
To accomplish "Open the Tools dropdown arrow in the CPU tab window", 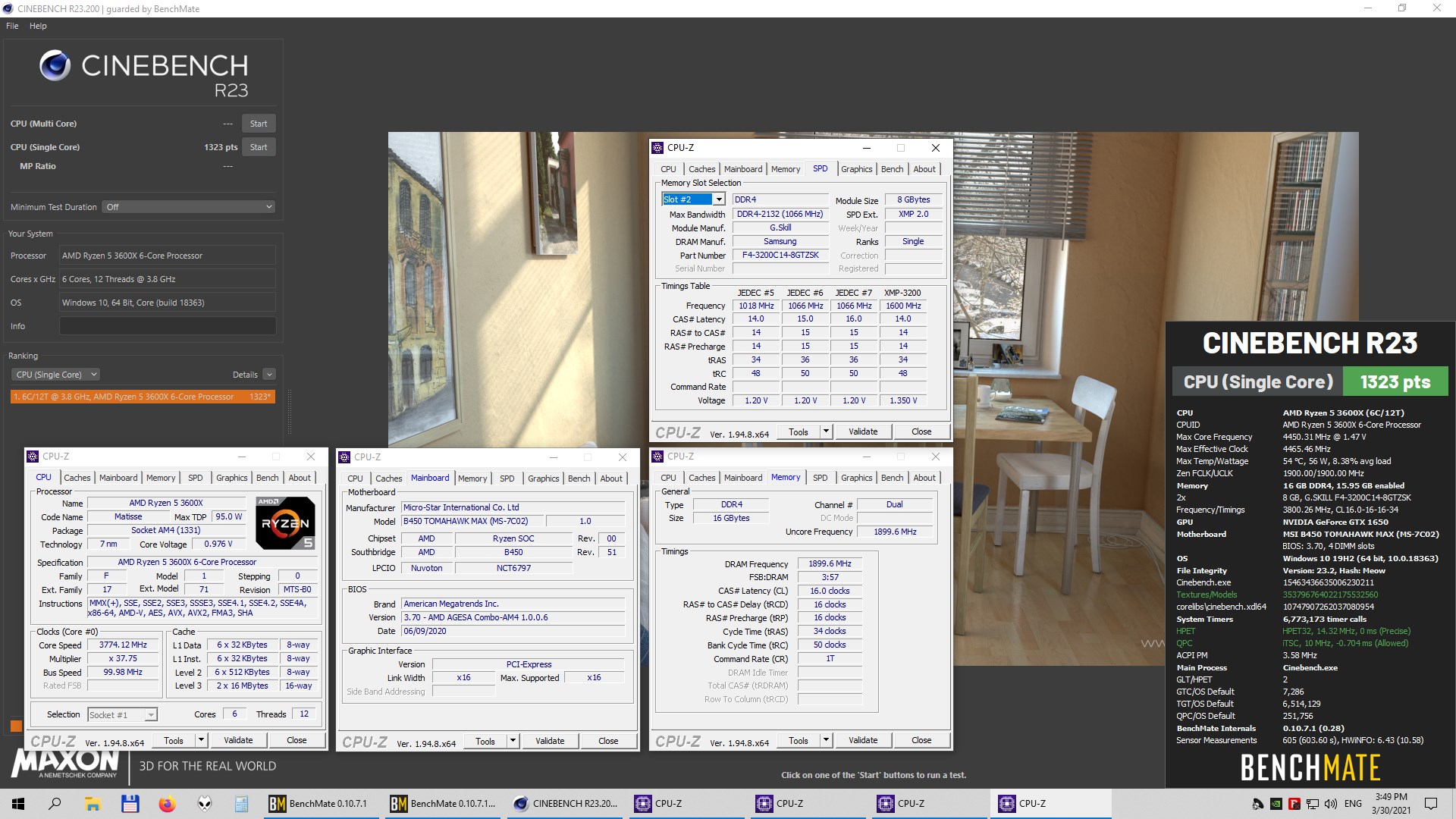I will 201,740.
